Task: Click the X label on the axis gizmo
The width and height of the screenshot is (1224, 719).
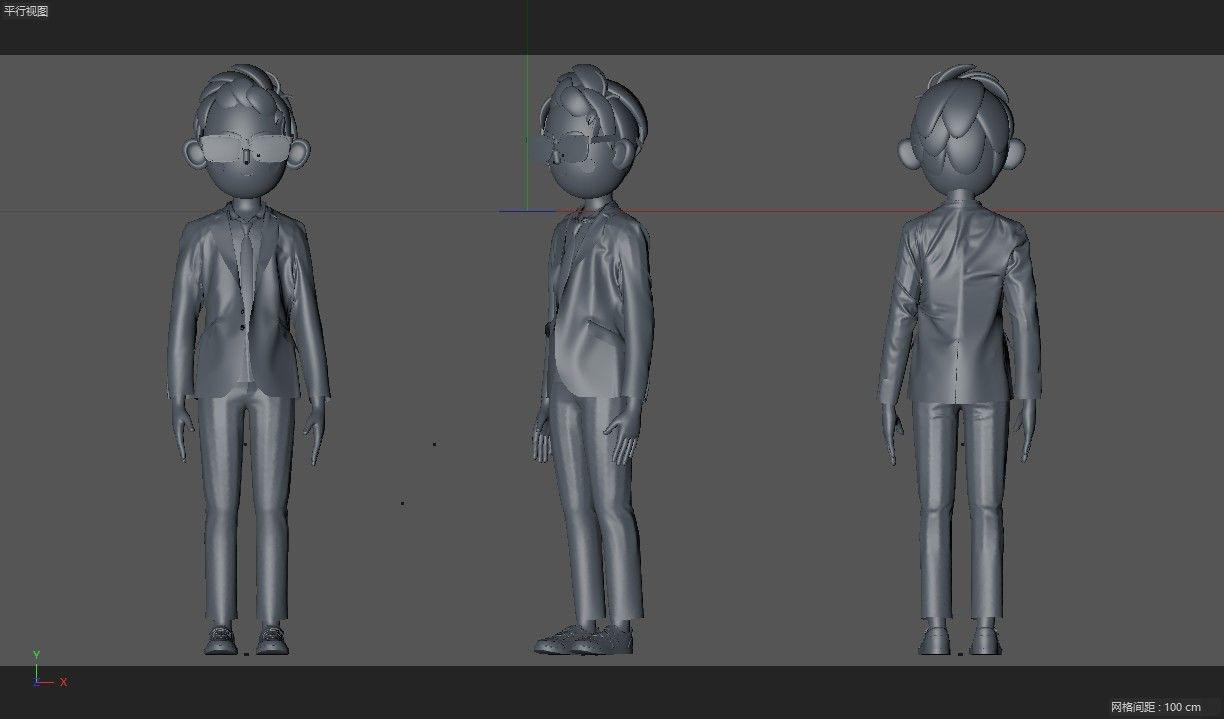Action: pos(63,682)
